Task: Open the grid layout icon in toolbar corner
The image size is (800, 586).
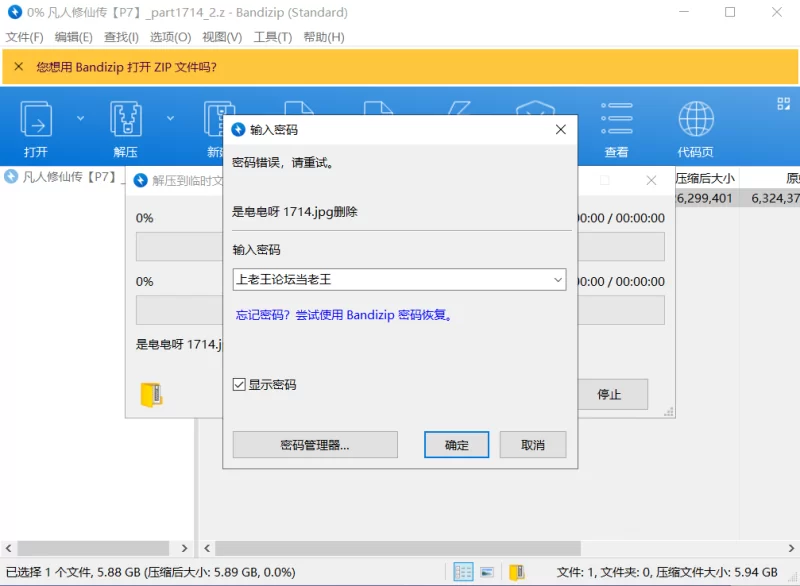Action: click(783, 103)
